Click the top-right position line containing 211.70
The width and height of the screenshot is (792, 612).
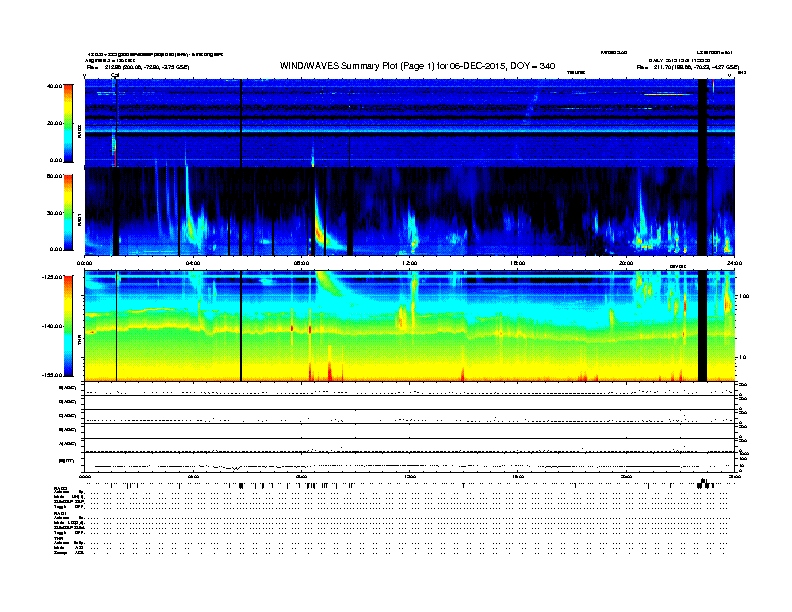(688, 67)
